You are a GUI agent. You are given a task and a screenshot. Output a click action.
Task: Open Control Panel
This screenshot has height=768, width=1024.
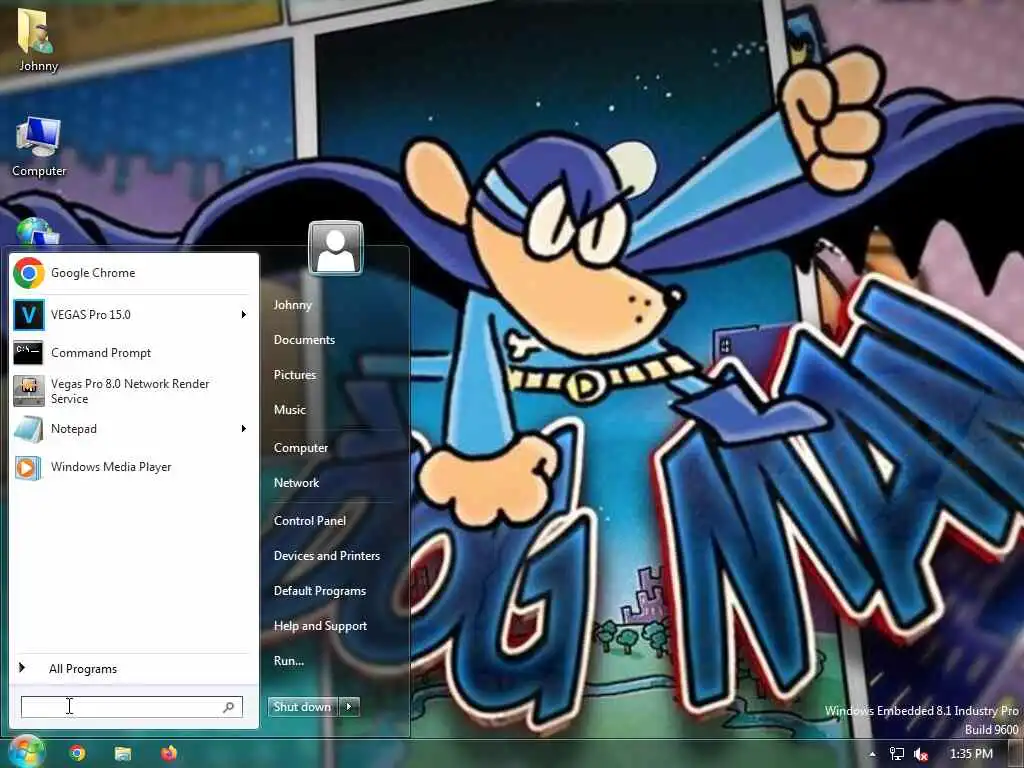click(310, 521)
